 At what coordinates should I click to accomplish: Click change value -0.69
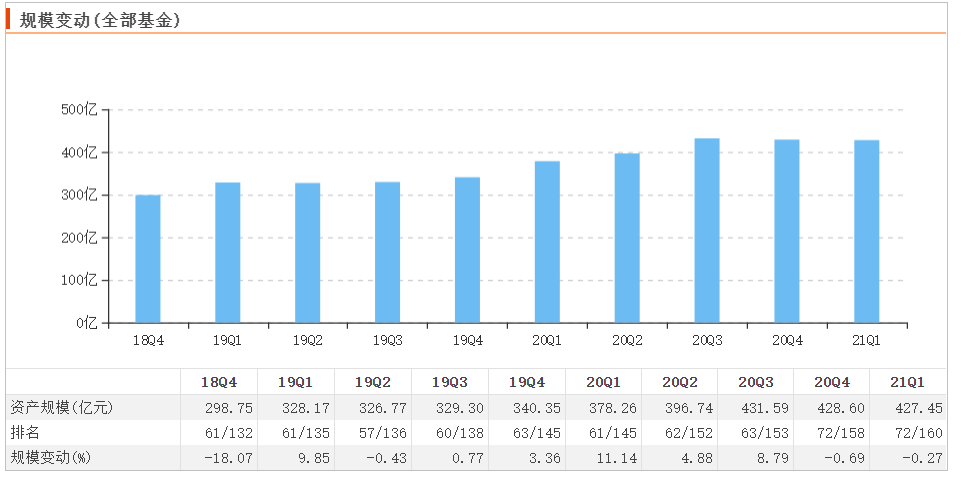[847, 459]
